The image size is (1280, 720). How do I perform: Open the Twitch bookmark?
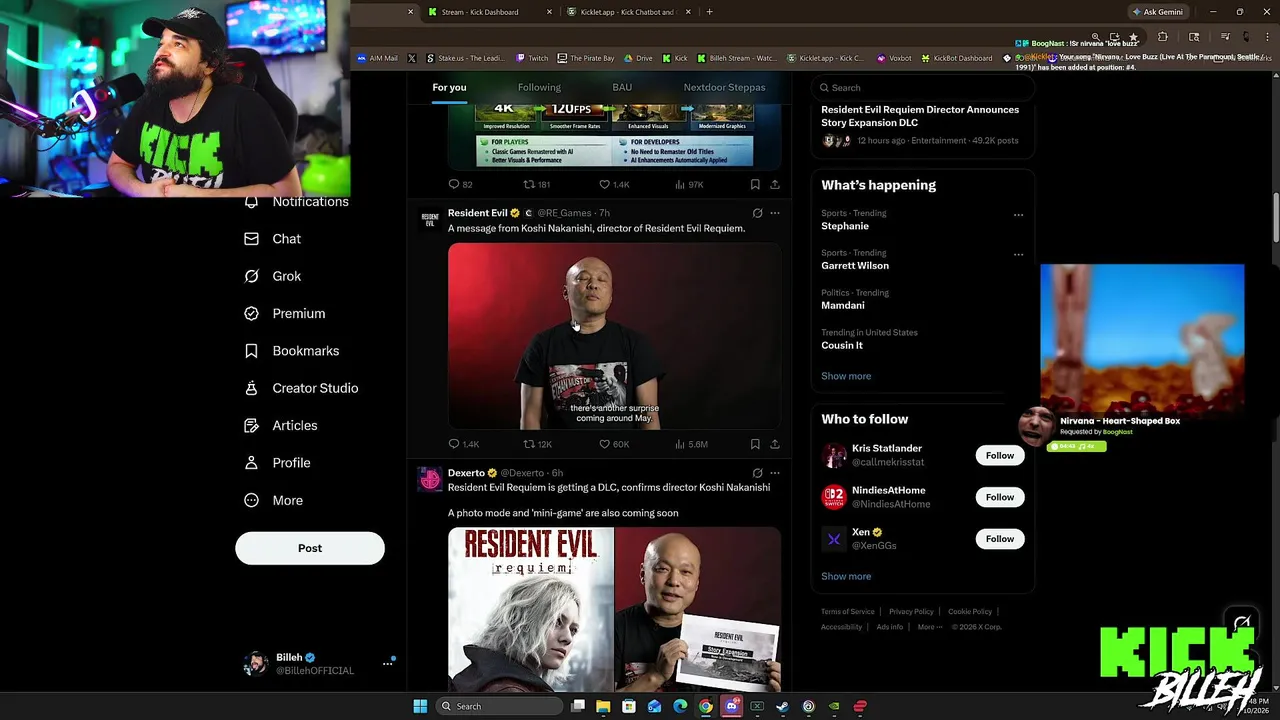533,58
